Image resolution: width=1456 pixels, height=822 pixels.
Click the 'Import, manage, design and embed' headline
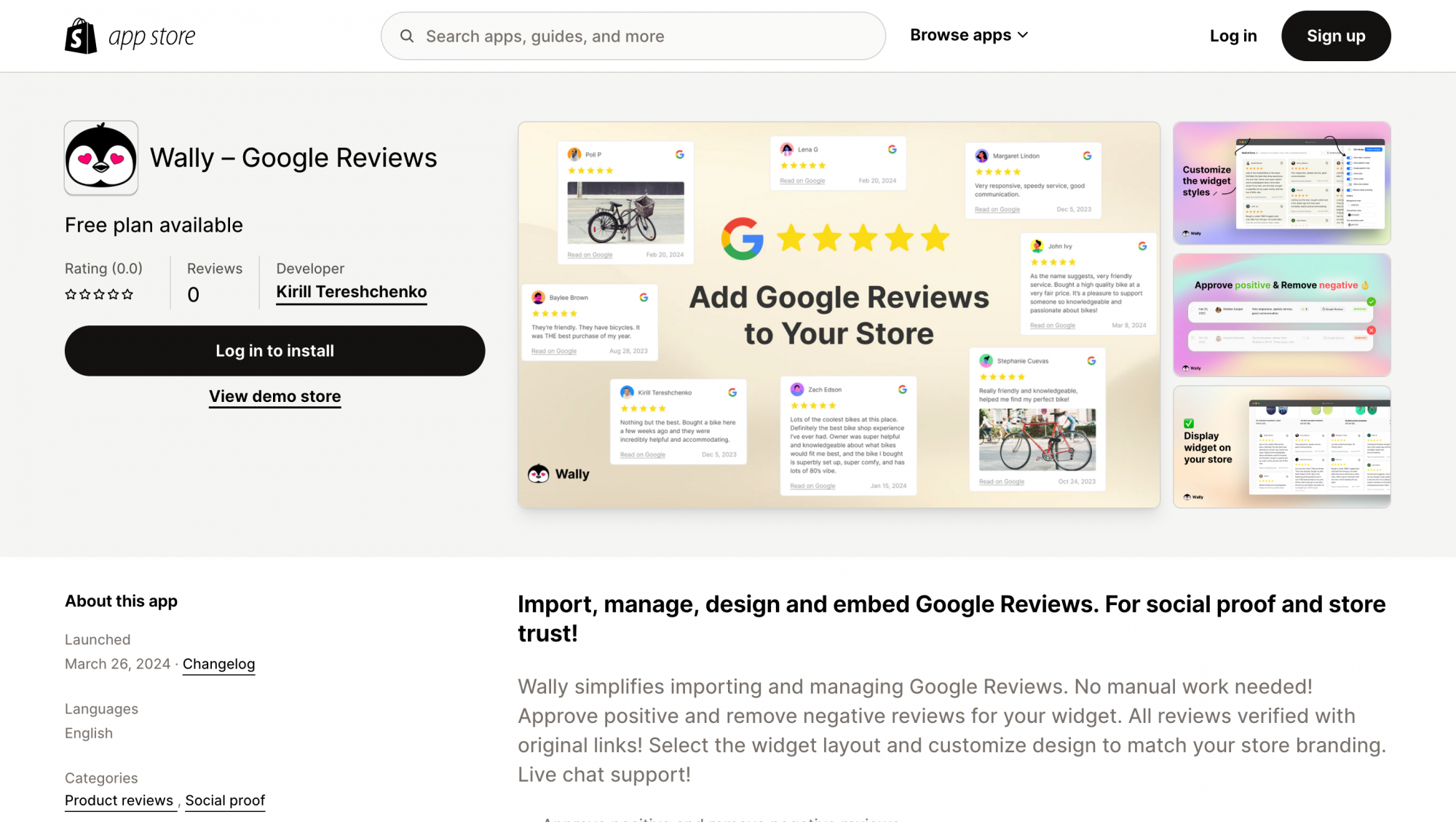click(951, 619)
